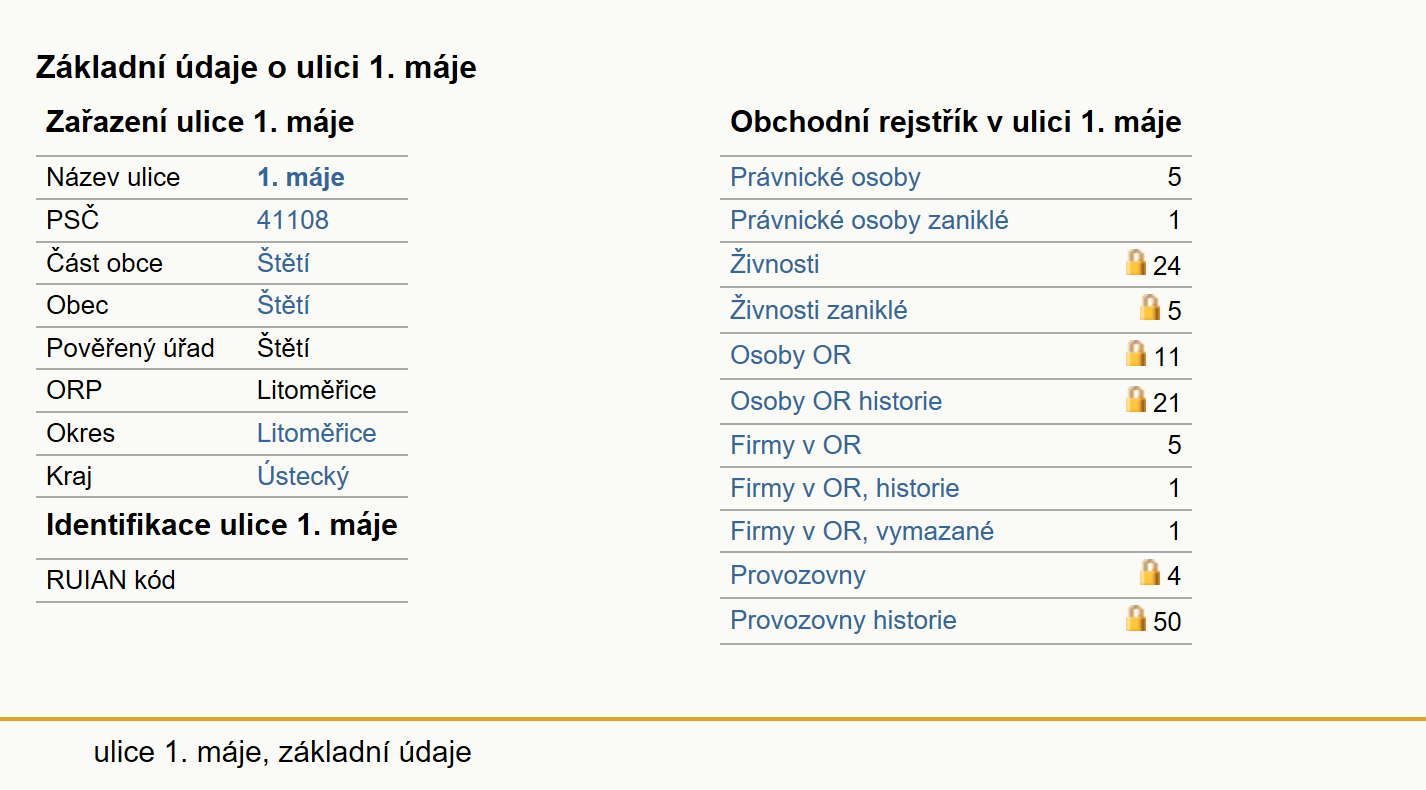Image resolution: width=1426 pixels, height=790 pixels.
Task: Click the Štětí link in Část obce row
Action: [x=283, y=263]
